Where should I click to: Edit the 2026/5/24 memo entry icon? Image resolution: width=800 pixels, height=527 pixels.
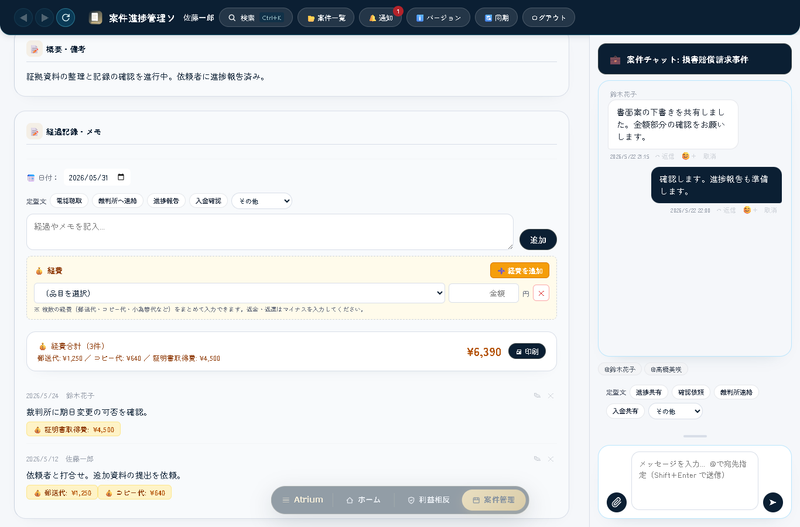pos(537,395)
